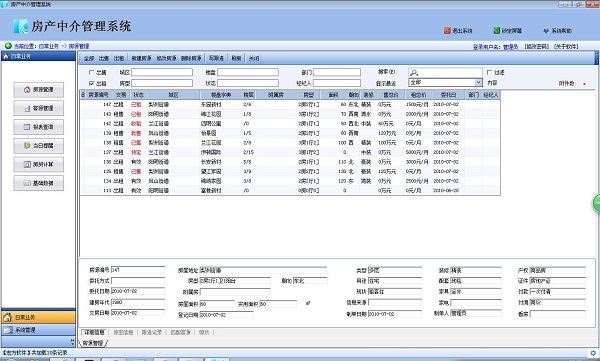Select table row with number 138
Viewport: 600px width, 361px height.
tap(290, 142)
